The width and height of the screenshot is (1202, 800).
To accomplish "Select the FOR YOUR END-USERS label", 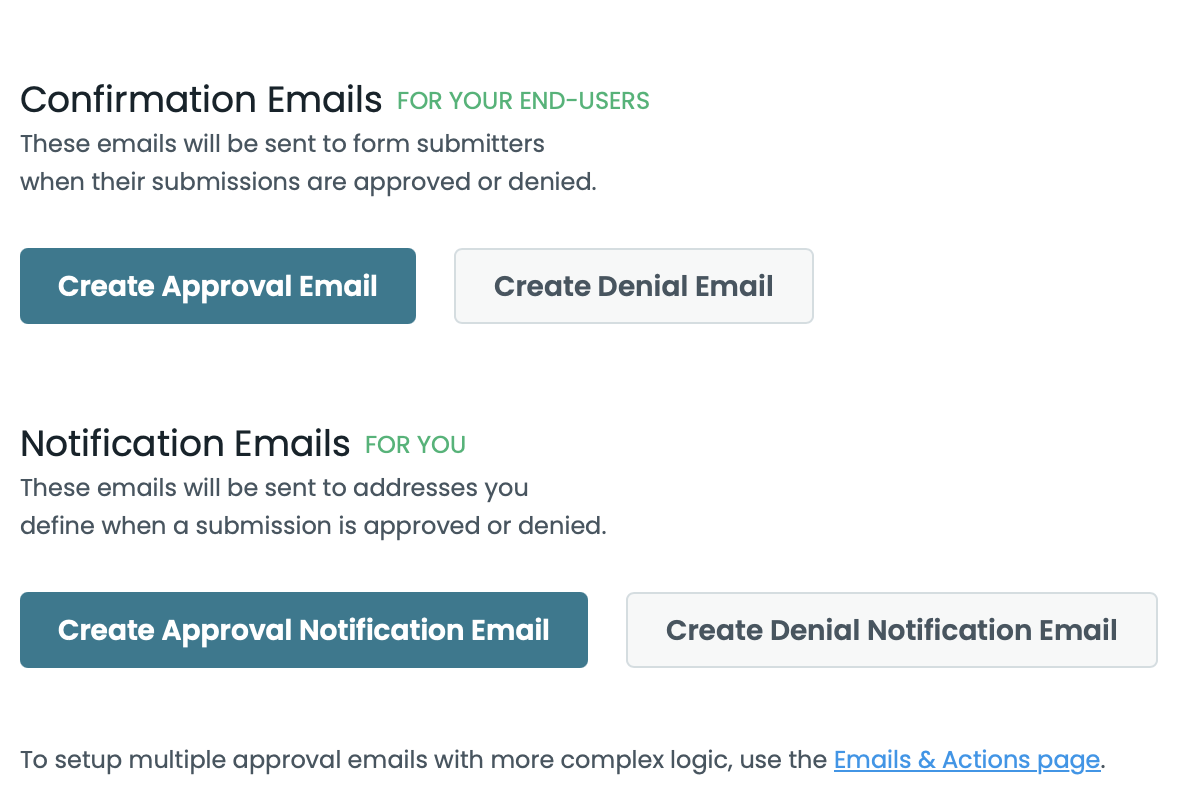I will pyautogui.click(x=523, y=101).
